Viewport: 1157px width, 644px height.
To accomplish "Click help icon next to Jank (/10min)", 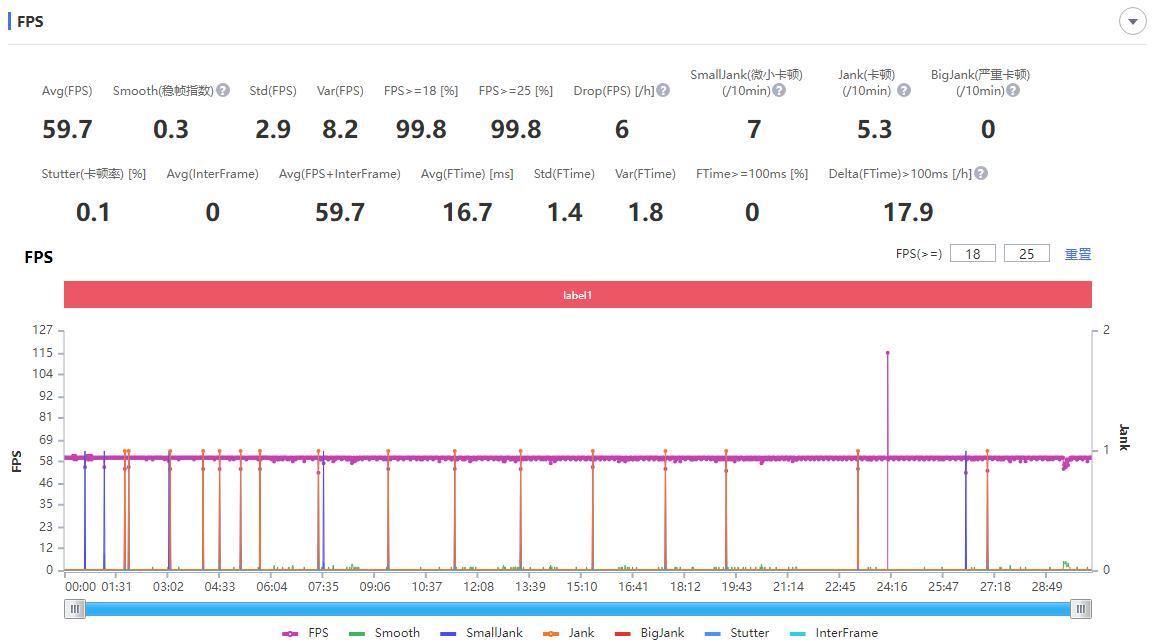I will pyautogui.click(x=904, y=90).
